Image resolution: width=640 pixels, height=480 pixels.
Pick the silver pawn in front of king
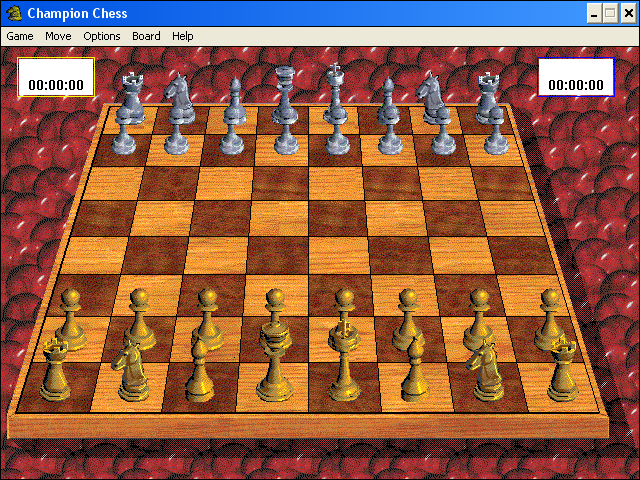[x=337, y=138]
